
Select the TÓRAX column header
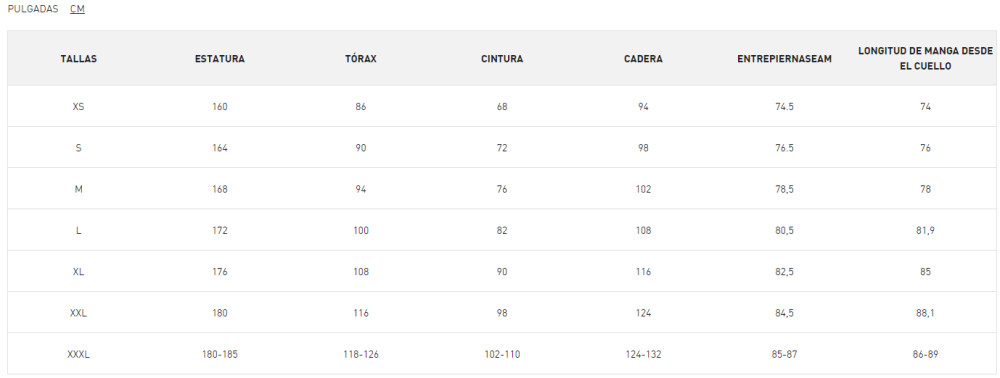tap(361, 59)
